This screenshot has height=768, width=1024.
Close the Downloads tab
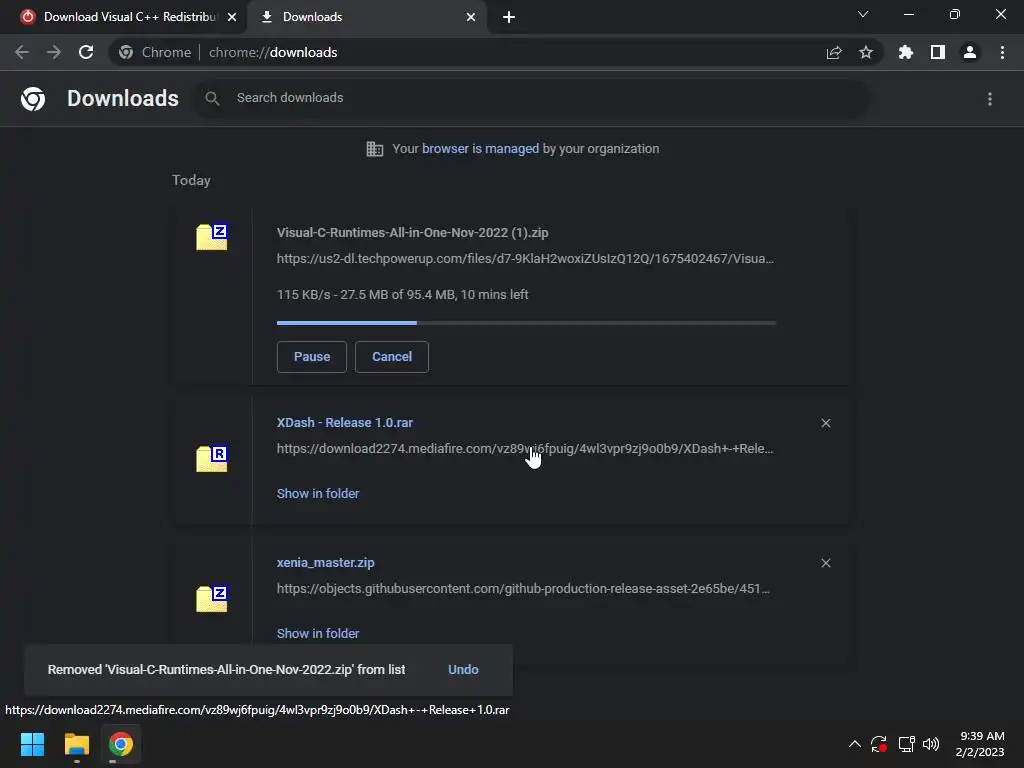tap(471, 17)
